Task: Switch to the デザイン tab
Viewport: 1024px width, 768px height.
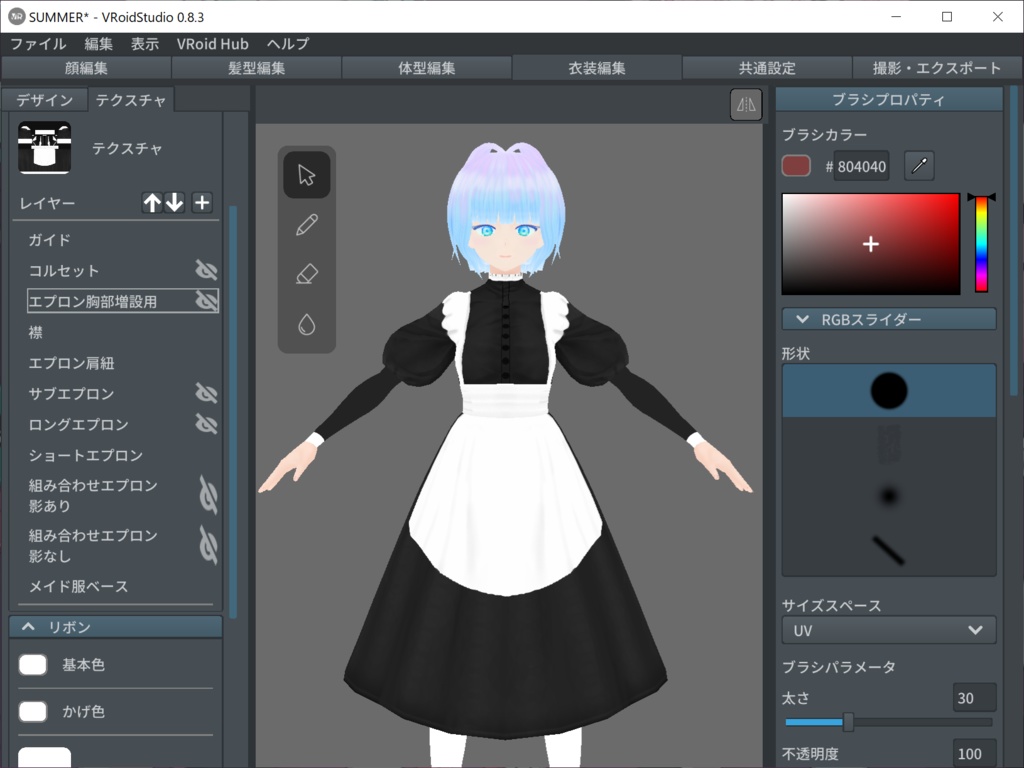Action: pos(44,99)
